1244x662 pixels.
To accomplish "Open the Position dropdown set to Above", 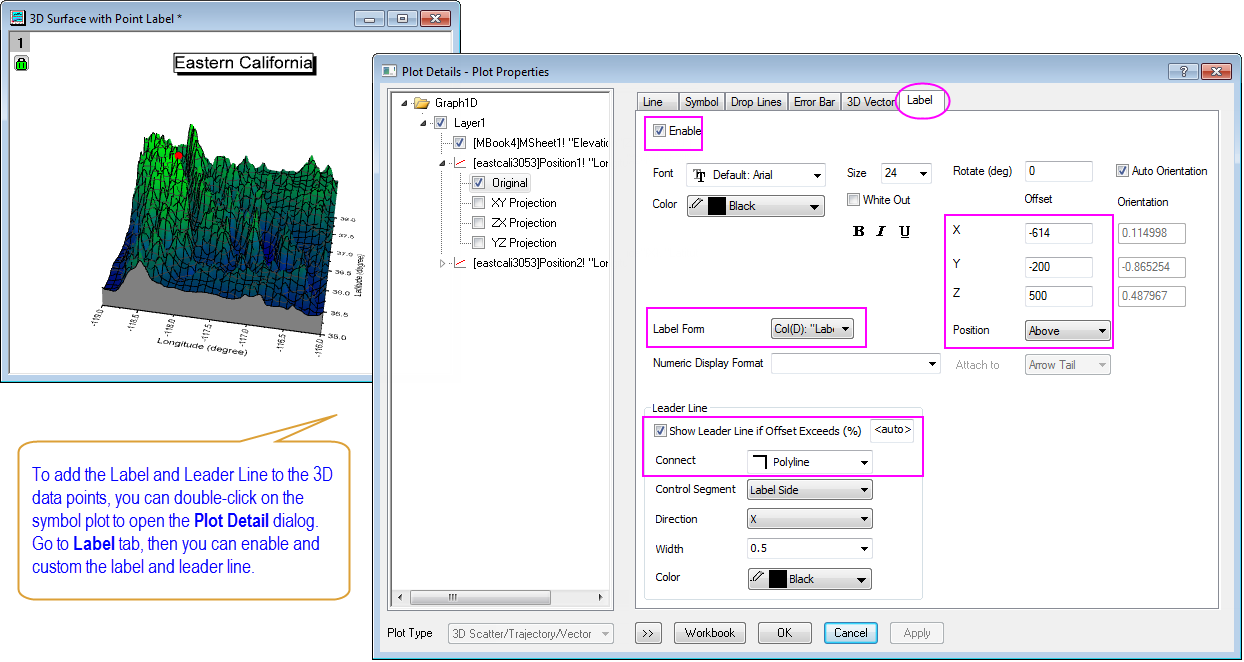I will pyautogui.click(x=1068, y=330).
